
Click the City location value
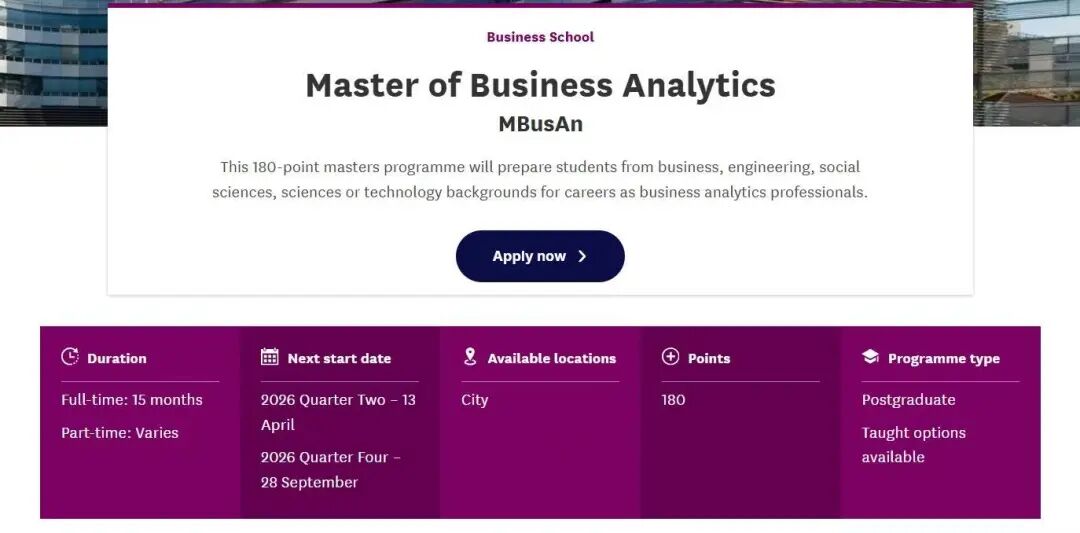pos(475,400)
